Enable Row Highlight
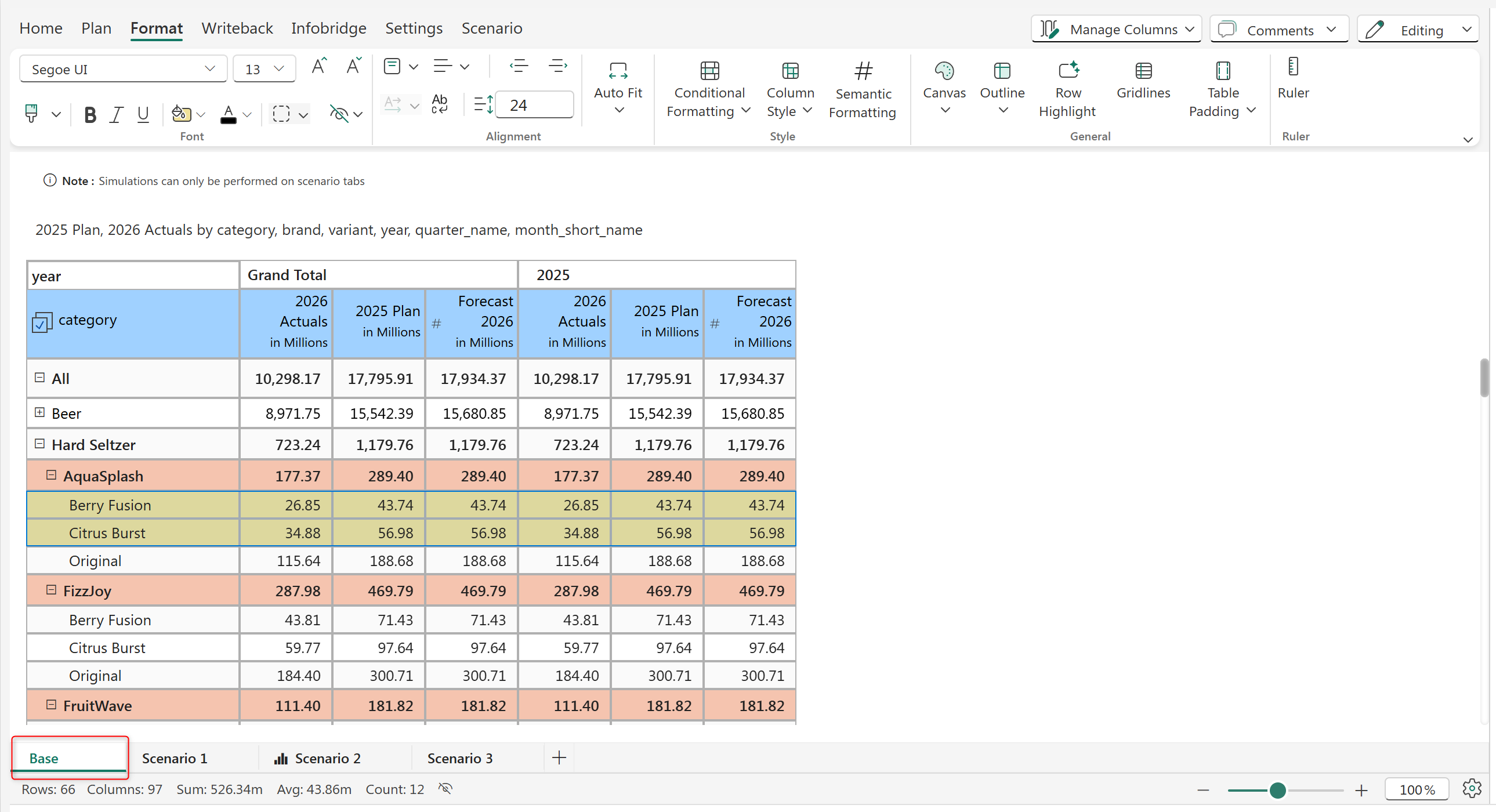 click(x=1067, y=89)
